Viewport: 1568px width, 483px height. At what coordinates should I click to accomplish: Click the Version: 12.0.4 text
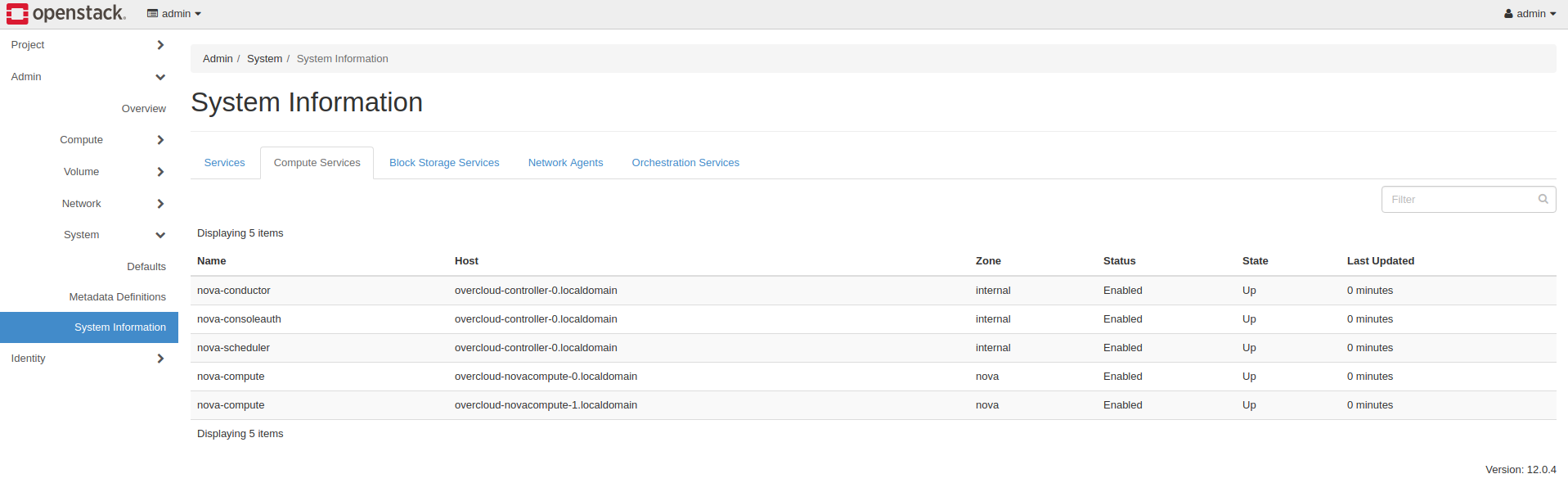click(x=1521, y=470)
